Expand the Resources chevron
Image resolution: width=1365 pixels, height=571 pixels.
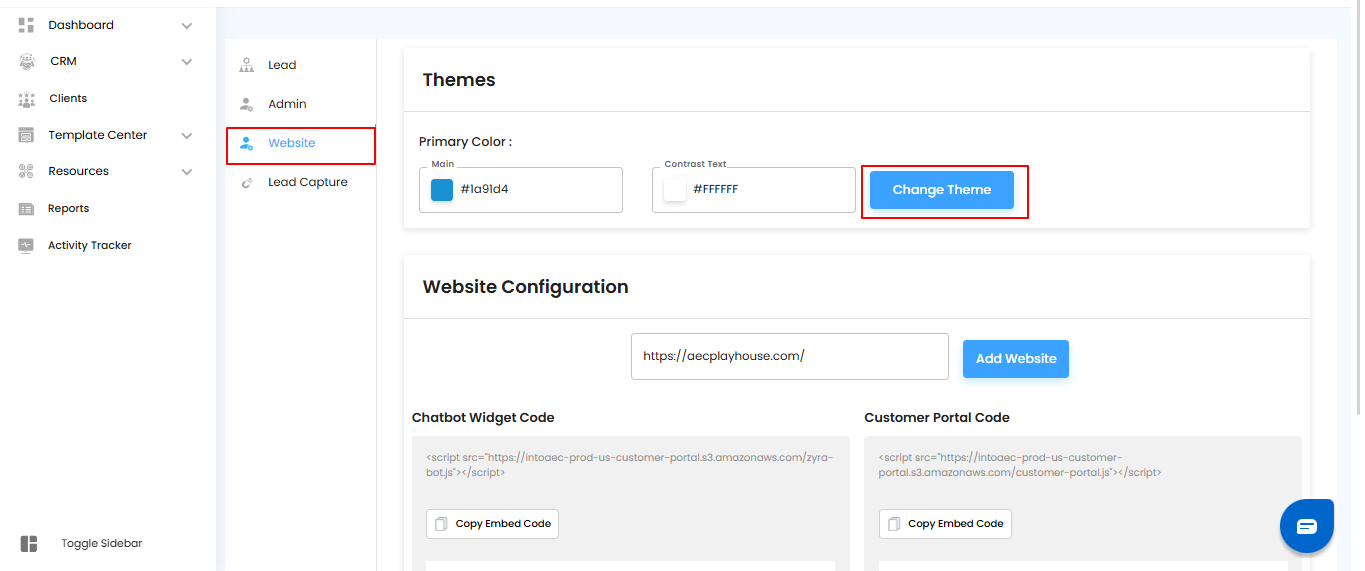coord(187,172)
